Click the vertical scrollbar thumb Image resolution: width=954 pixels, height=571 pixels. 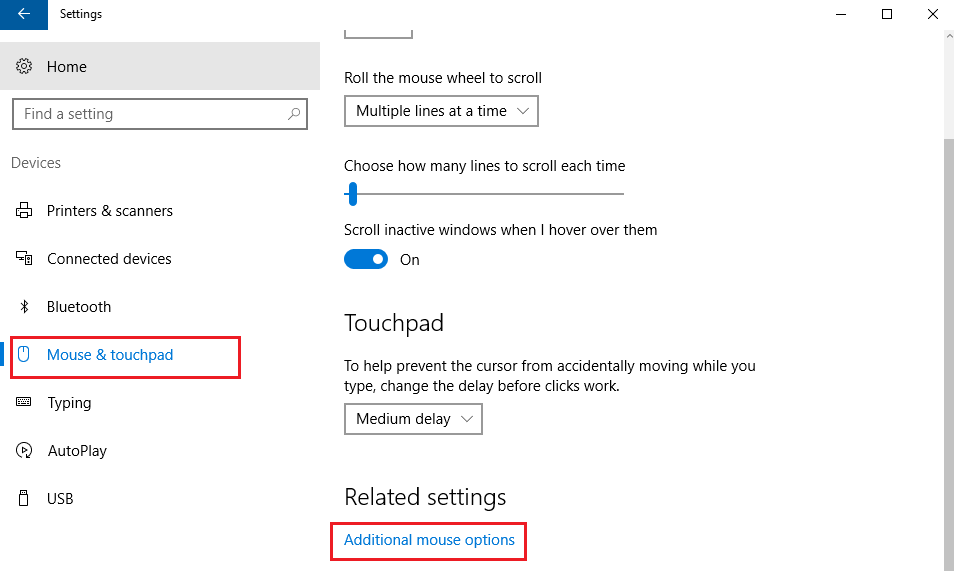[948, 350]
